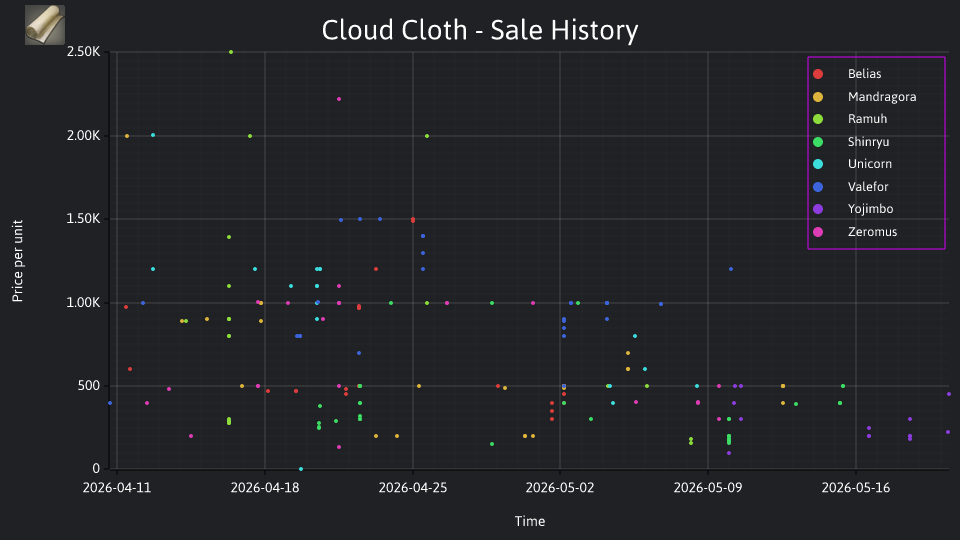Click the pink Zeromus color marker

coord(818,232)
